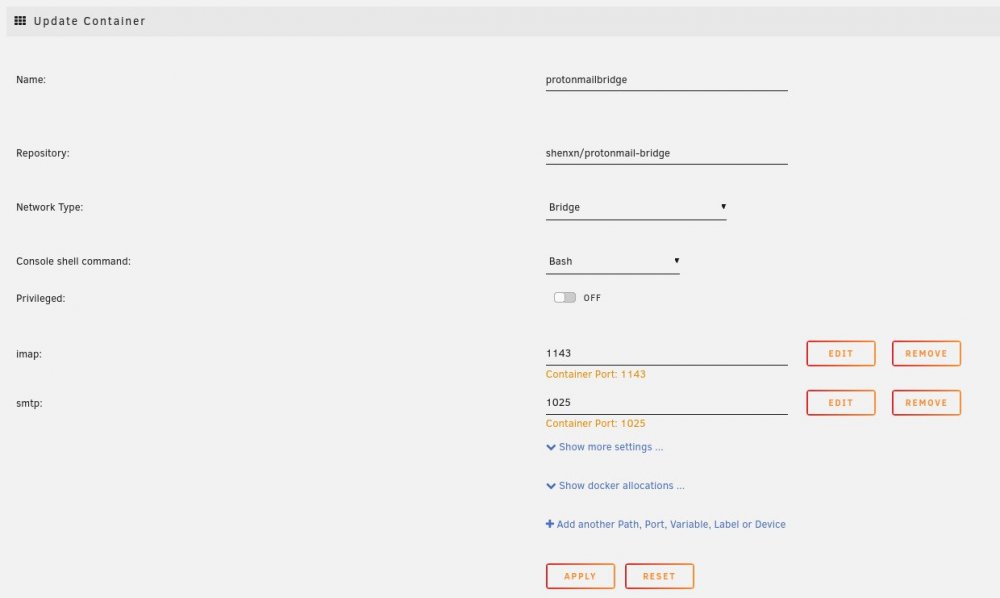Click the plus icon before Add another Path

550,524
